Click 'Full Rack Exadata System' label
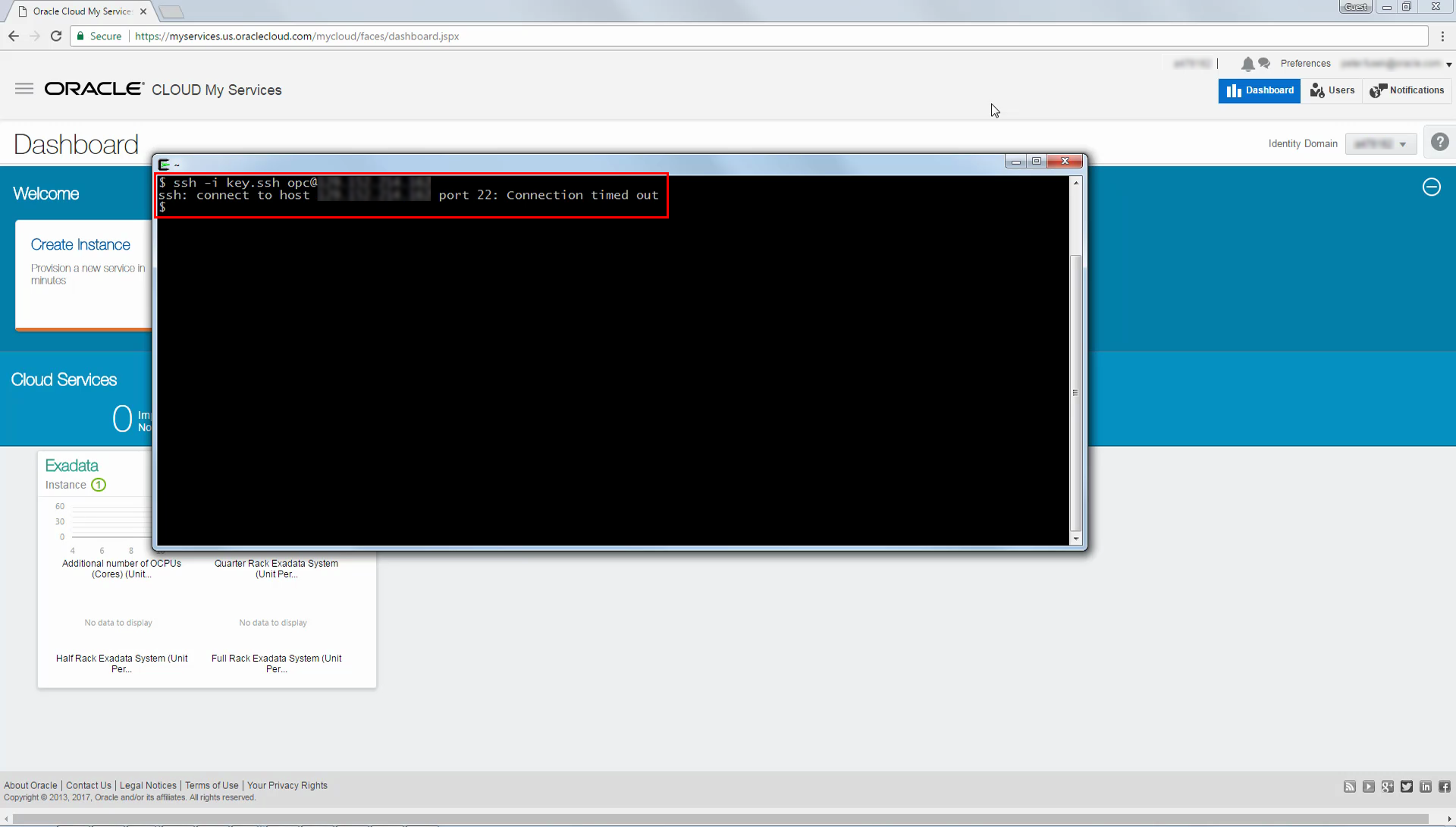The image size is (1456, 827). click(x=276, y=663)
